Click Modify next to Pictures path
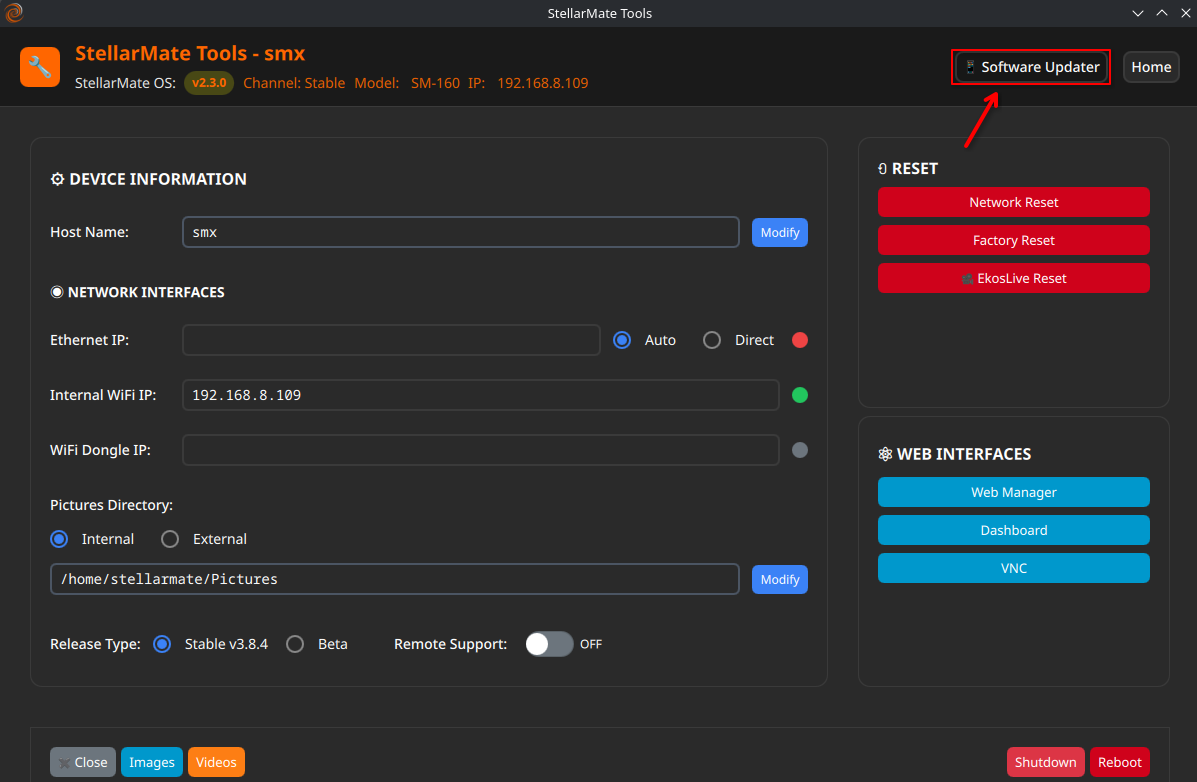The width and height of the screenshot is (1197, 782). 779,580
